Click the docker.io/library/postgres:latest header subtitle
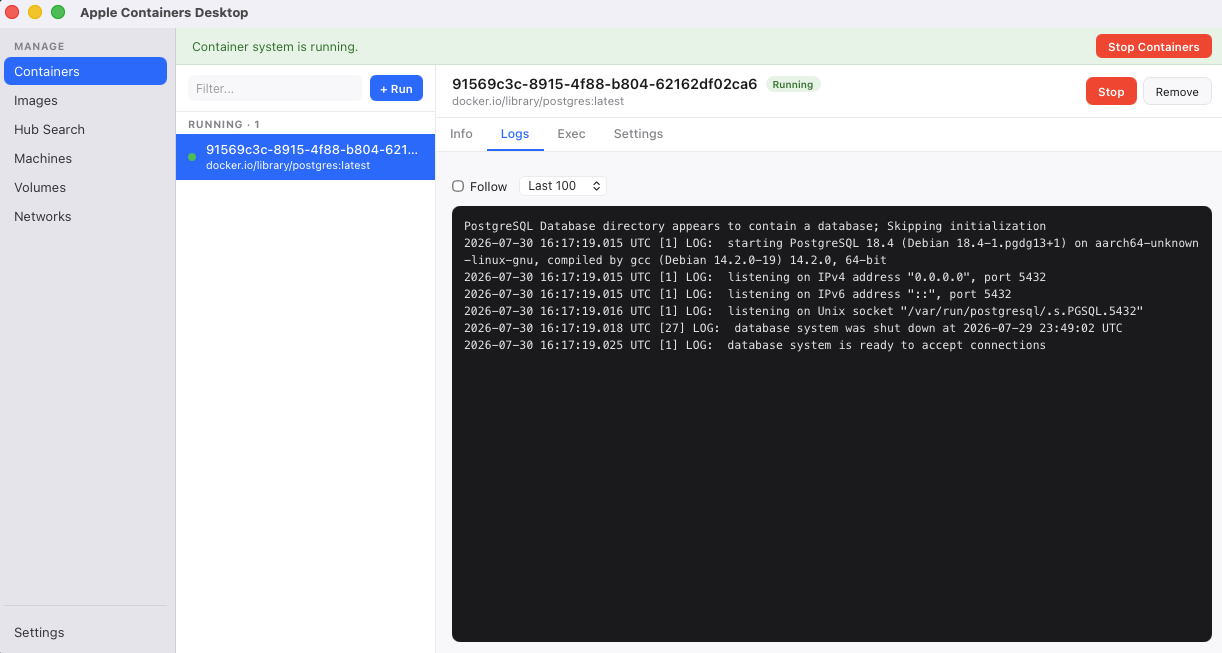This screenshot has width=1222, height=653. 538,102
